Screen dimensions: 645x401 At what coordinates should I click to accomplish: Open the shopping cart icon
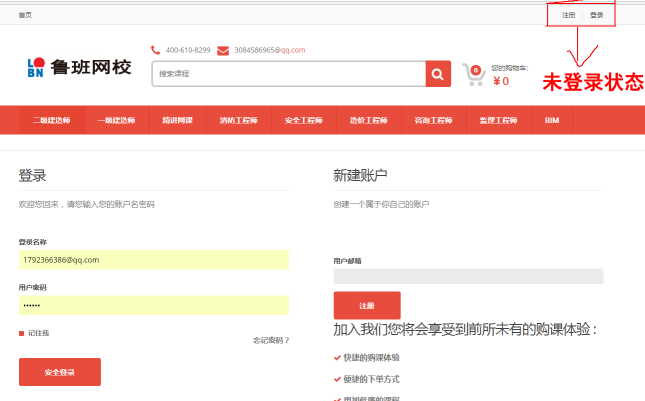click(x=474, y=74)
